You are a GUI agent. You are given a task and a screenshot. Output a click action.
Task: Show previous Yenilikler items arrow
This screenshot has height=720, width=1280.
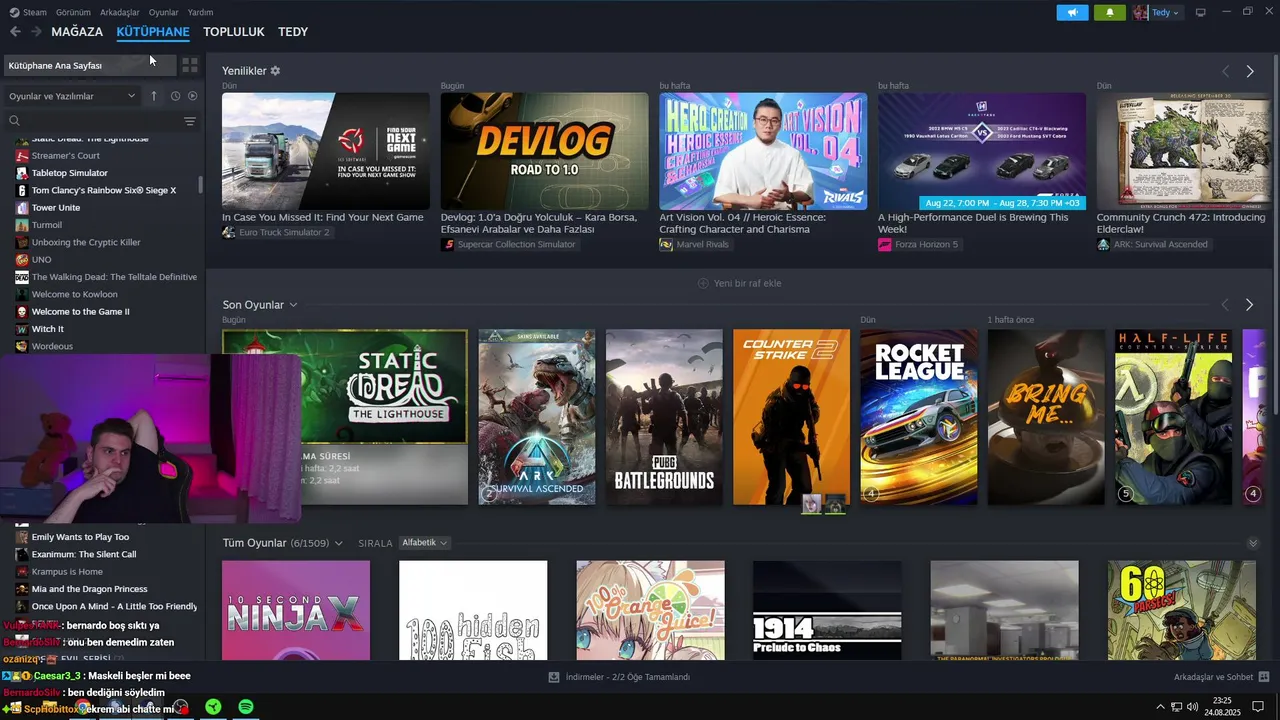point(1226,71)
